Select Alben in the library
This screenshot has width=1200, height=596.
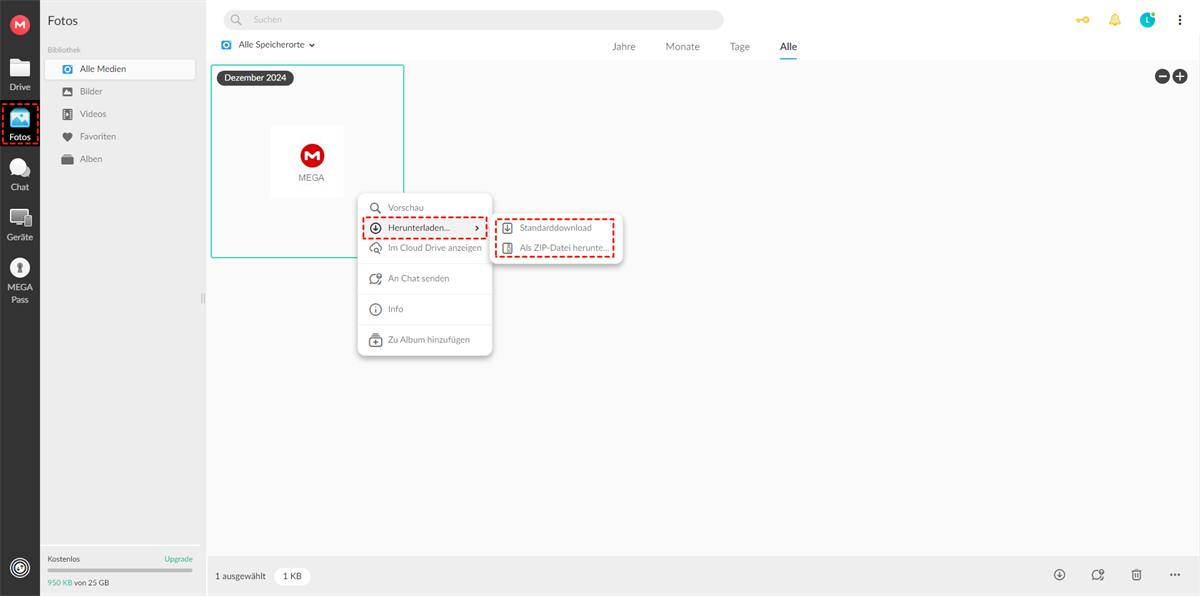120,159
